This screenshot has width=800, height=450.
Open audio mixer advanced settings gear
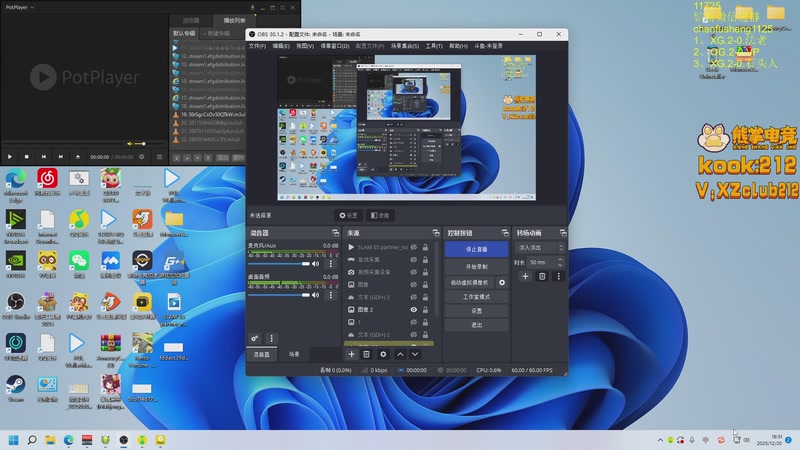(x=256, y=339)
